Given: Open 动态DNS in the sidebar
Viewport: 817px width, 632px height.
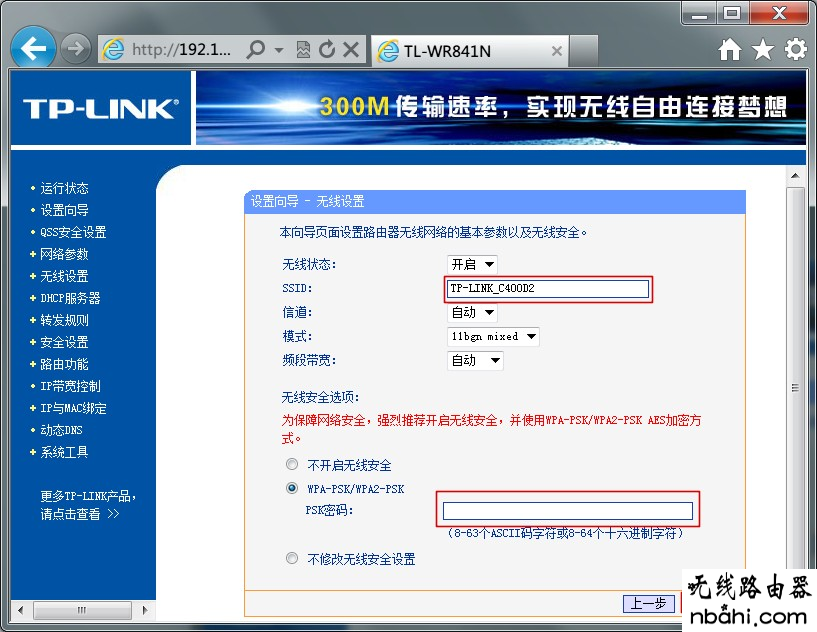Looking at the screenshot, I should pyautogui.click(x=61, y=430).
